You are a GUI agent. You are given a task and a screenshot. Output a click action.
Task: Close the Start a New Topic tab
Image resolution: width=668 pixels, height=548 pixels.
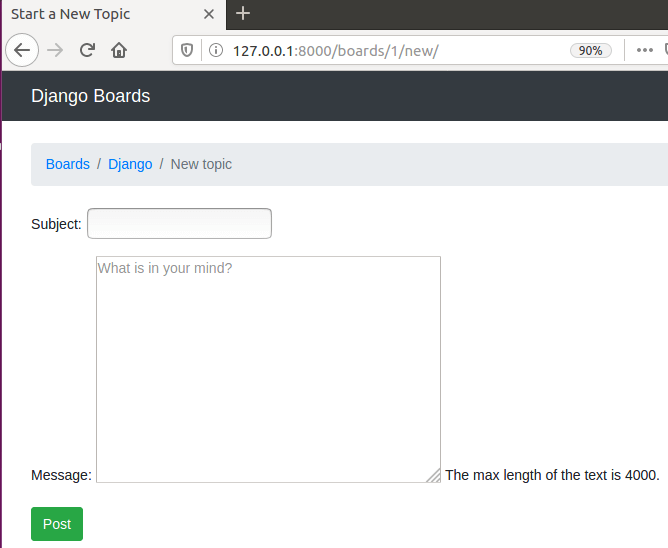pyautogui.click(x=209, y=14)
